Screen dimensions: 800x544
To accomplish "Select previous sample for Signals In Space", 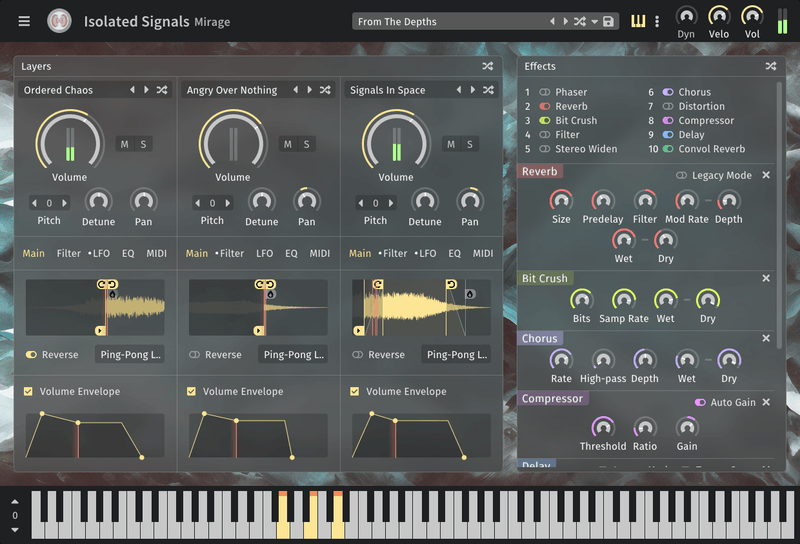I will [x=459, y=90].
